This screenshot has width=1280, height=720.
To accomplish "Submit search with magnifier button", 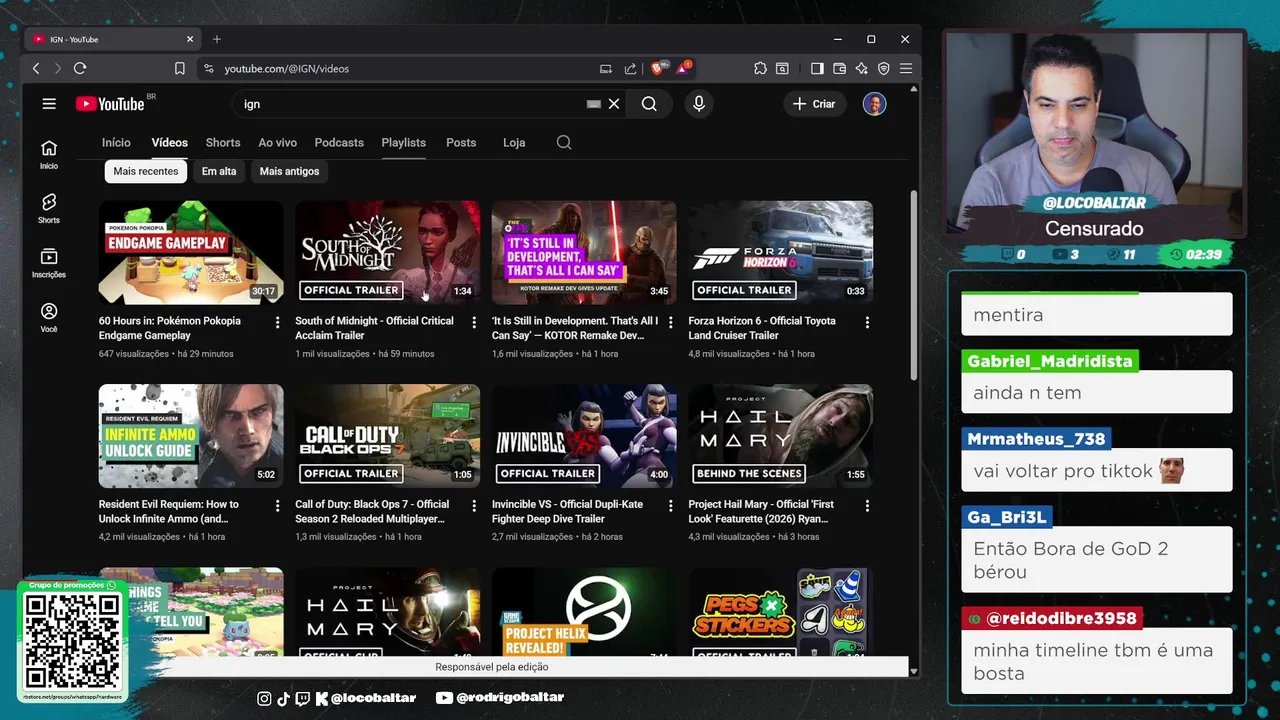I will [x=649, y=104].
